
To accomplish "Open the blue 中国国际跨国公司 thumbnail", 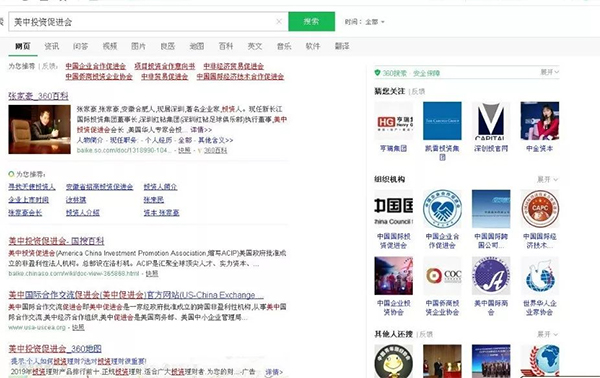I will pos(491,209).
